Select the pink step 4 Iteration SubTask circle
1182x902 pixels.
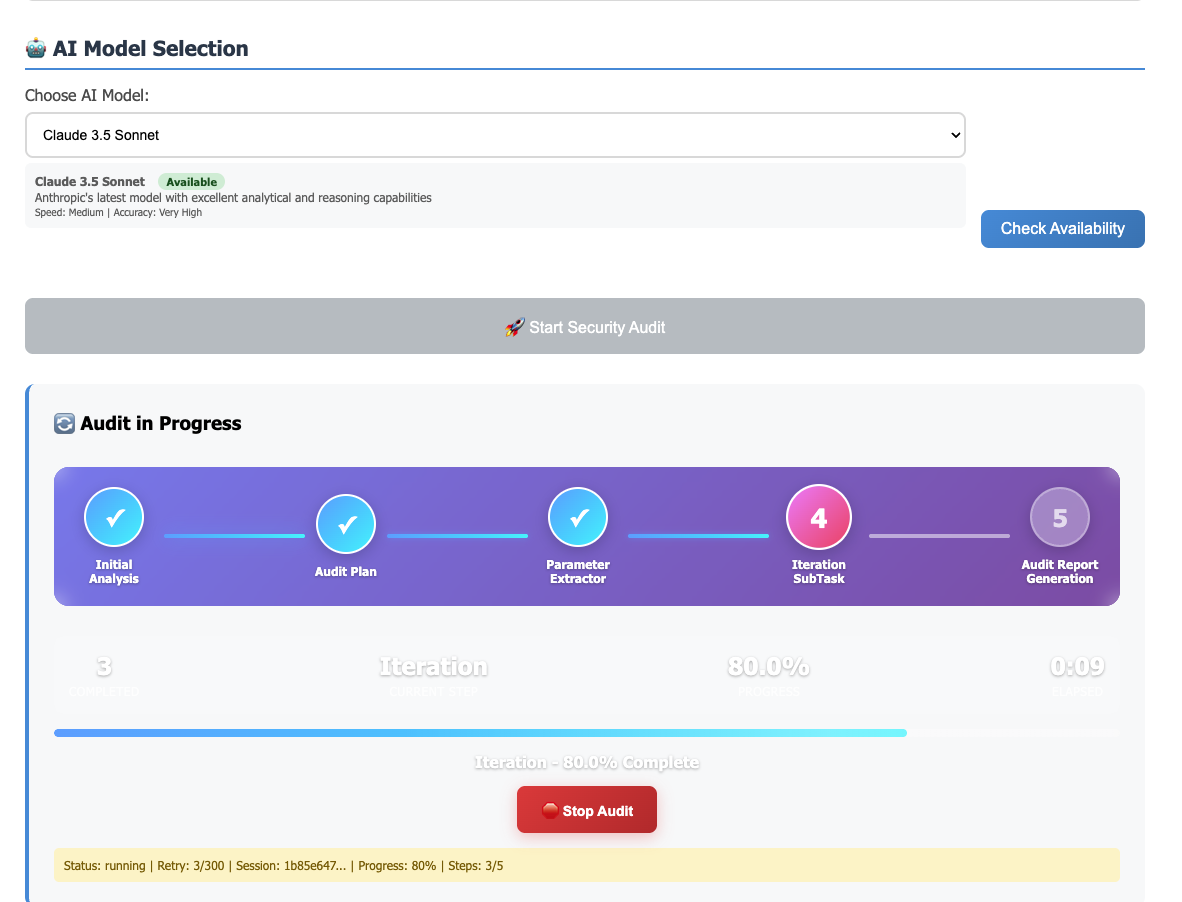click(x=819, y=517)
